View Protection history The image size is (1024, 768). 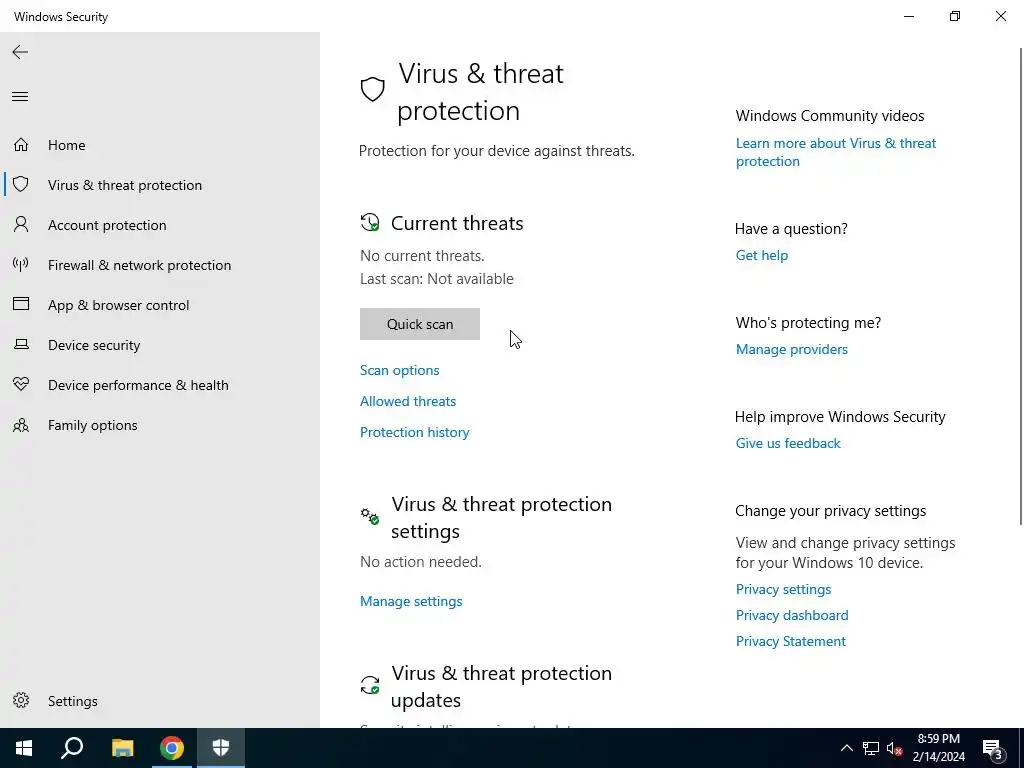point(415,432)
